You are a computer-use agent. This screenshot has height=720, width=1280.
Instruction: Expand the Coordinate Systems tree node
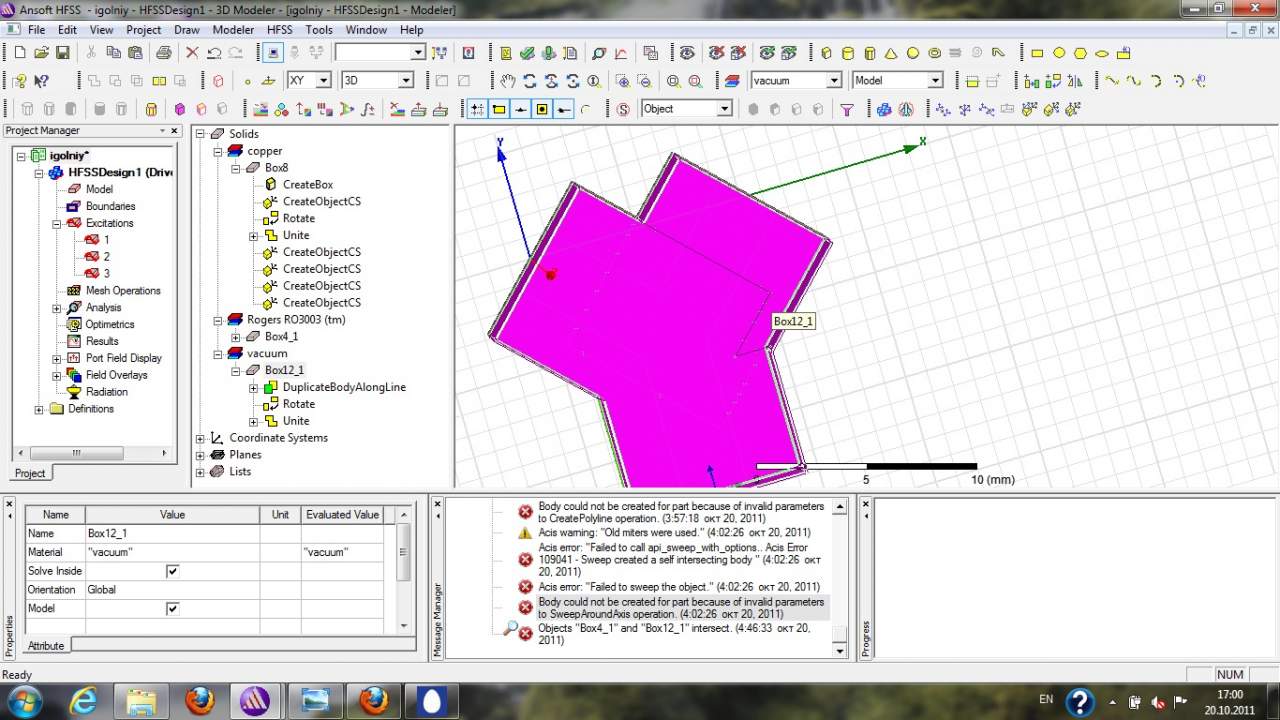tap(200, 438)
